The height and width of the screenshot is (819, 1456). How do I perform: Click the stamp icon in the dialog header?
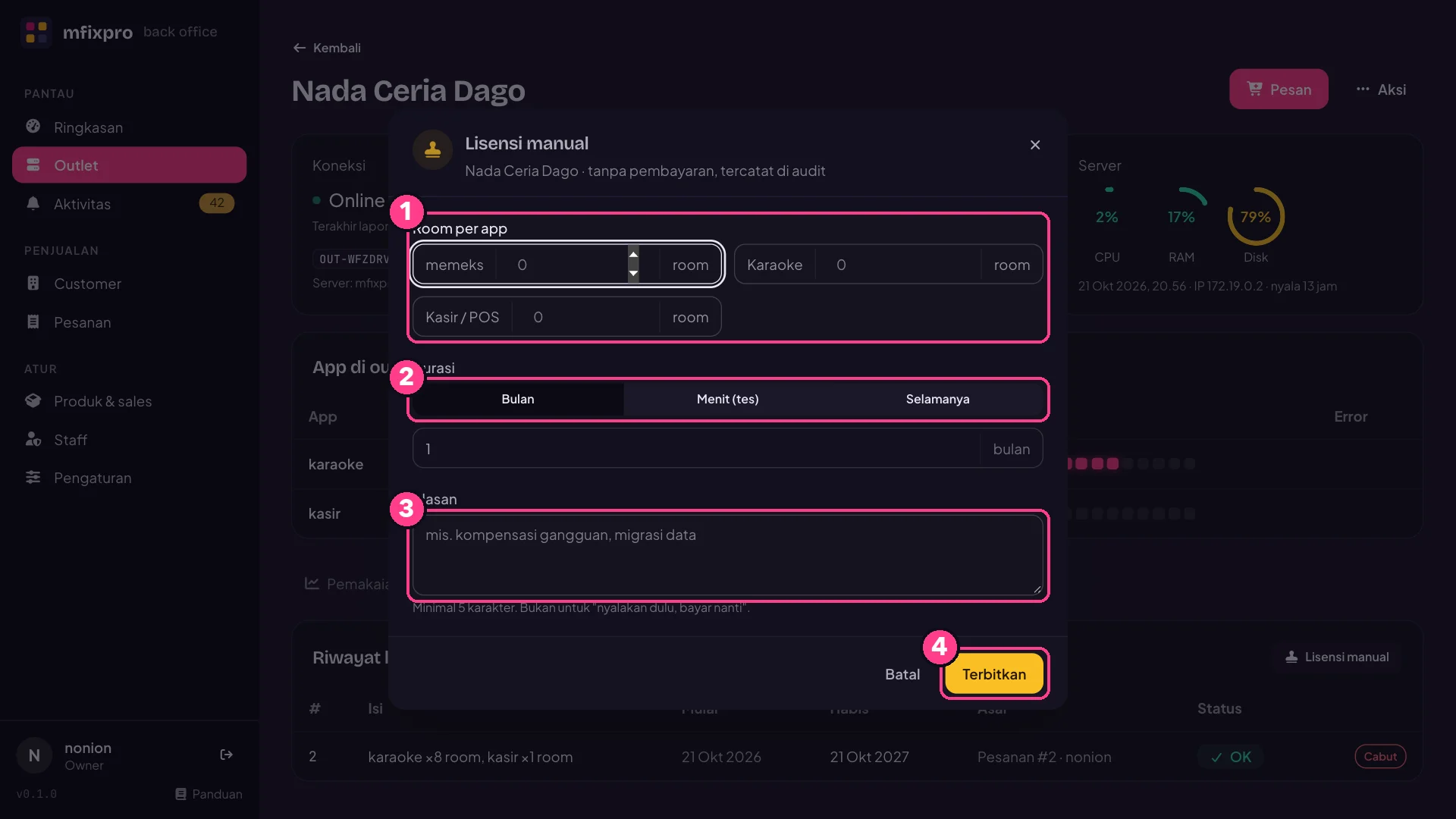tap(432, 149)
